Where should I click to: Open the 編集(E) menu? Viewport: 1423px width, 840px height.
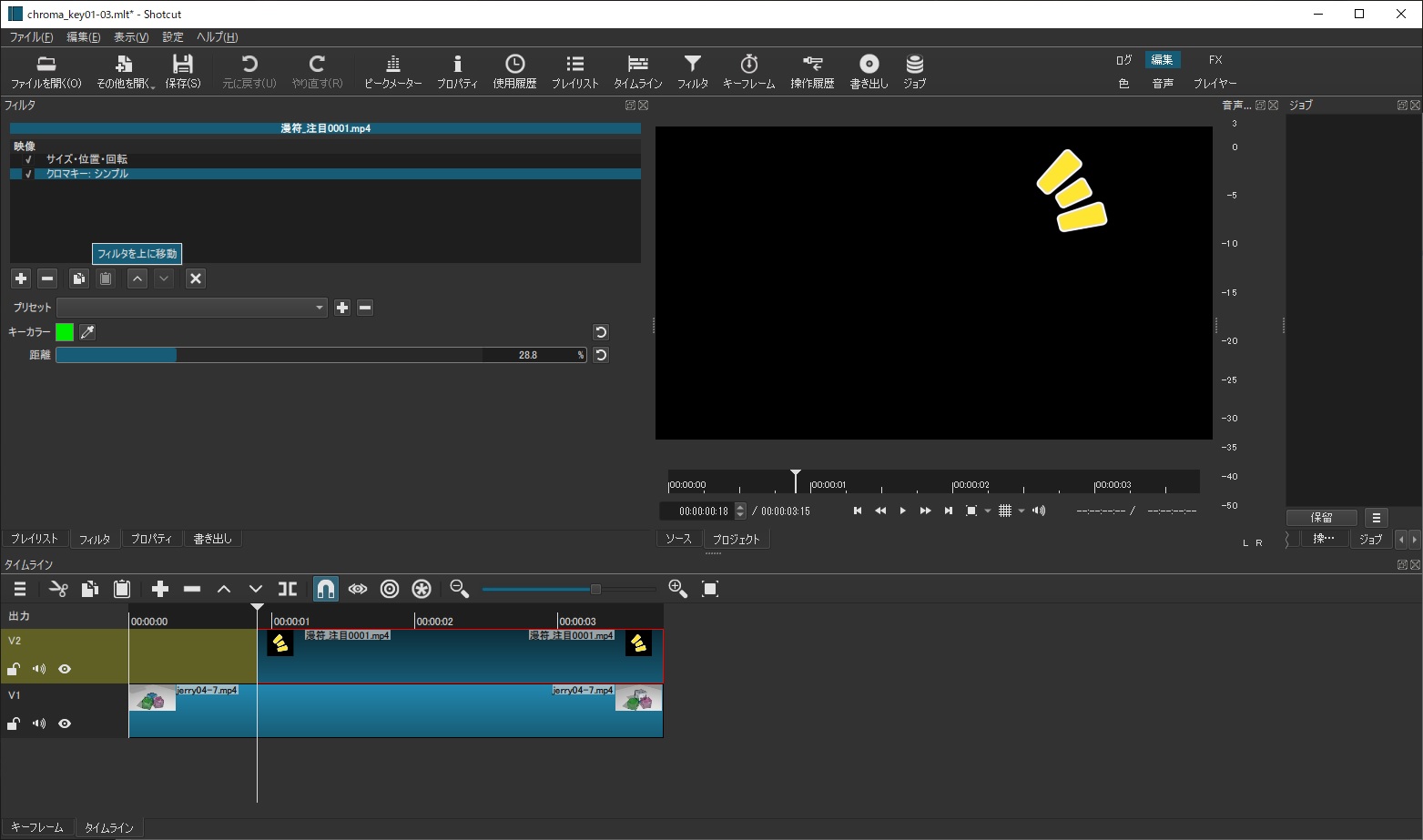pyautogui.click(x=84, y=37)
